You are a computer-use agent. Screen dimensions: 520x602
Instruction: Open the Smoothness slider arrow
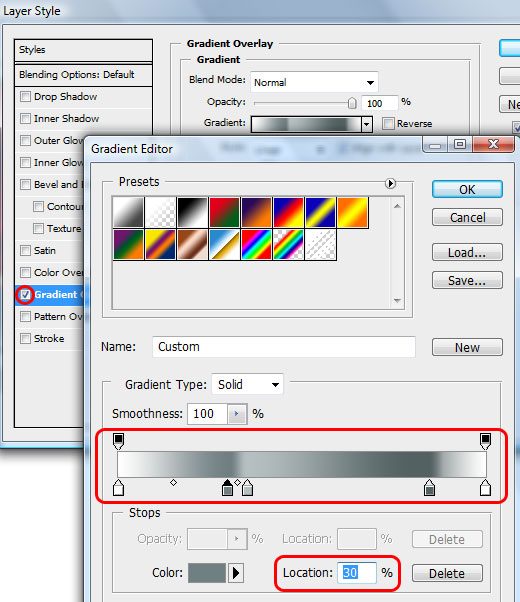click(237, 413)
